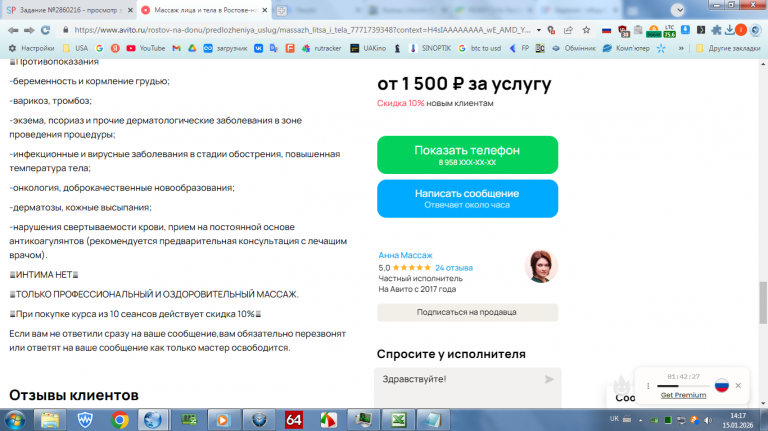Open the Комп'ютер bookmark
This screenshot has width=768, height=431.
click(x=626, y=48)
